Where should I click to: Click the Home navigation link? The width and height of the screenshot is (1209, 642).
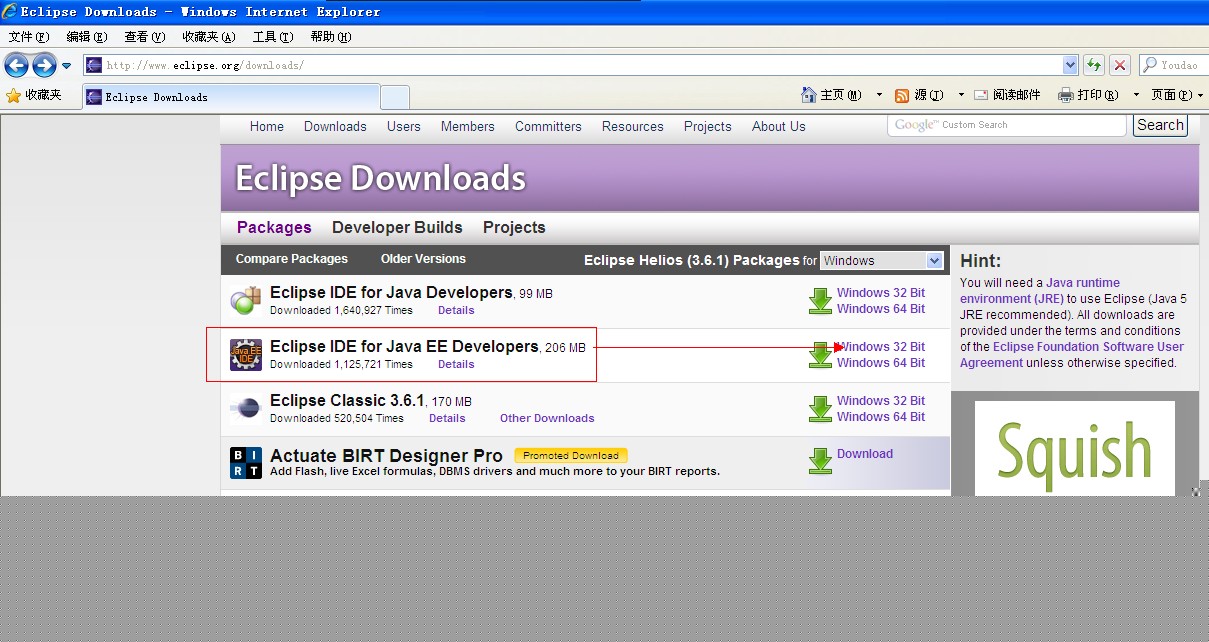[267, 126]
